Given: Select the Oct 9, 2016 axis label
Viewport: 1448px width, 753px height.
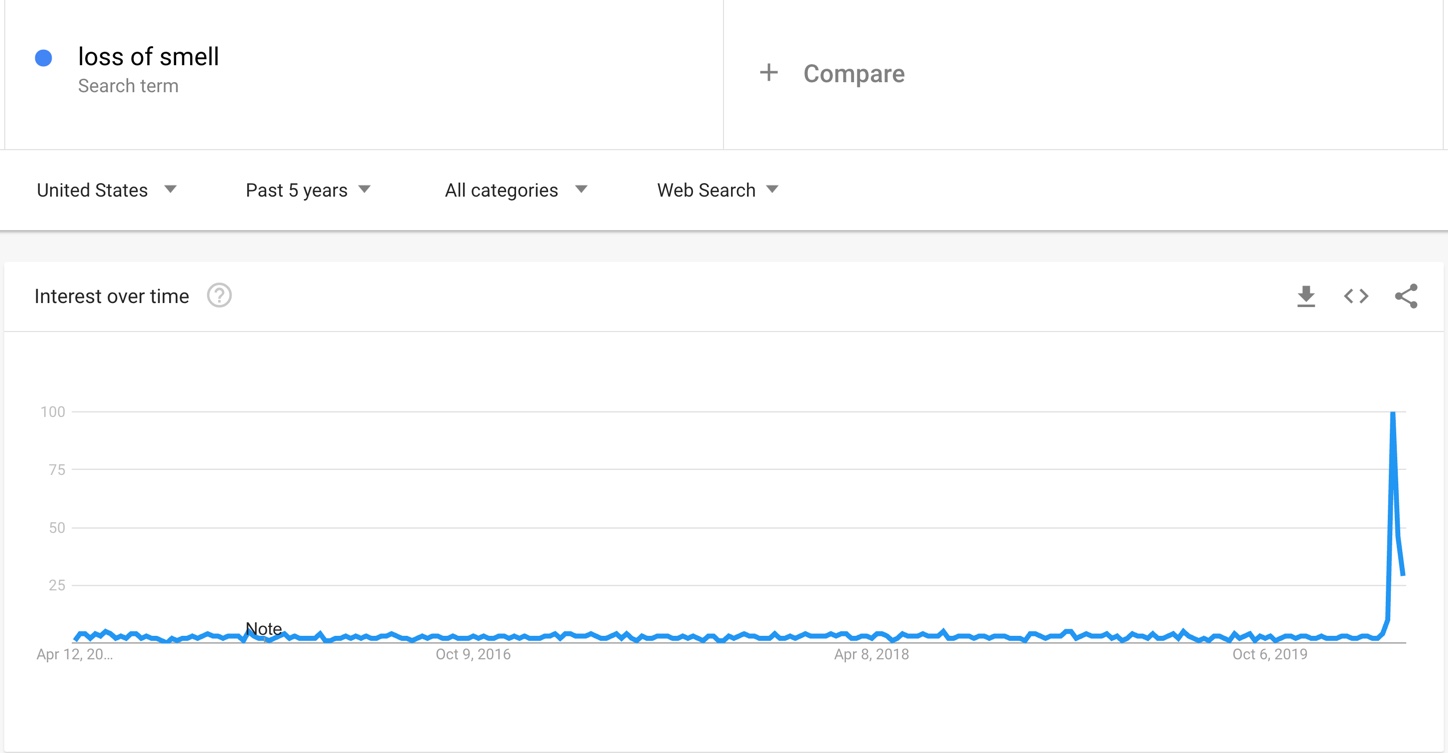Looking at the screenshot, I should click(x=473, y=655).
